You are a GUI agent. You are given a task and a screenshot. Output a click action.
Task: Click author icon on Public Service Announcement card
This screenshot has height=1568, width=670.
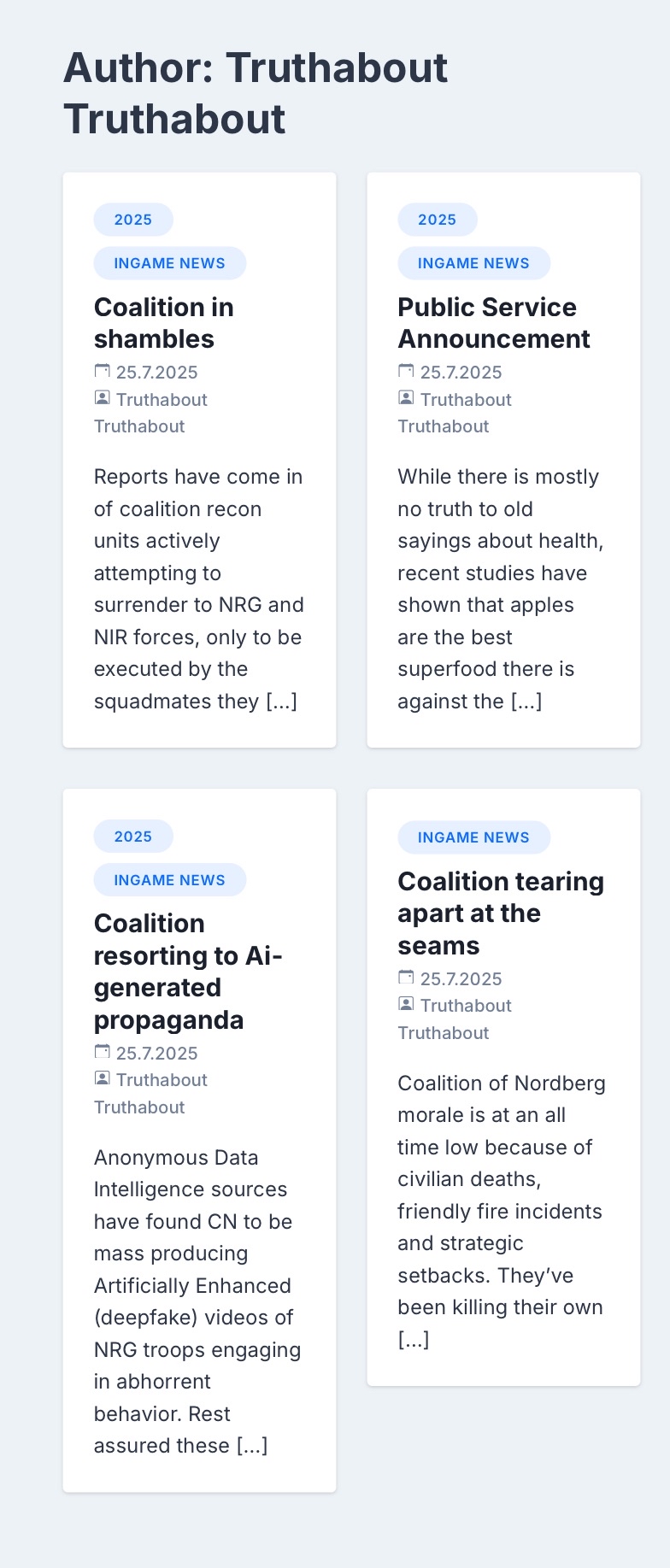pos(406,397)
